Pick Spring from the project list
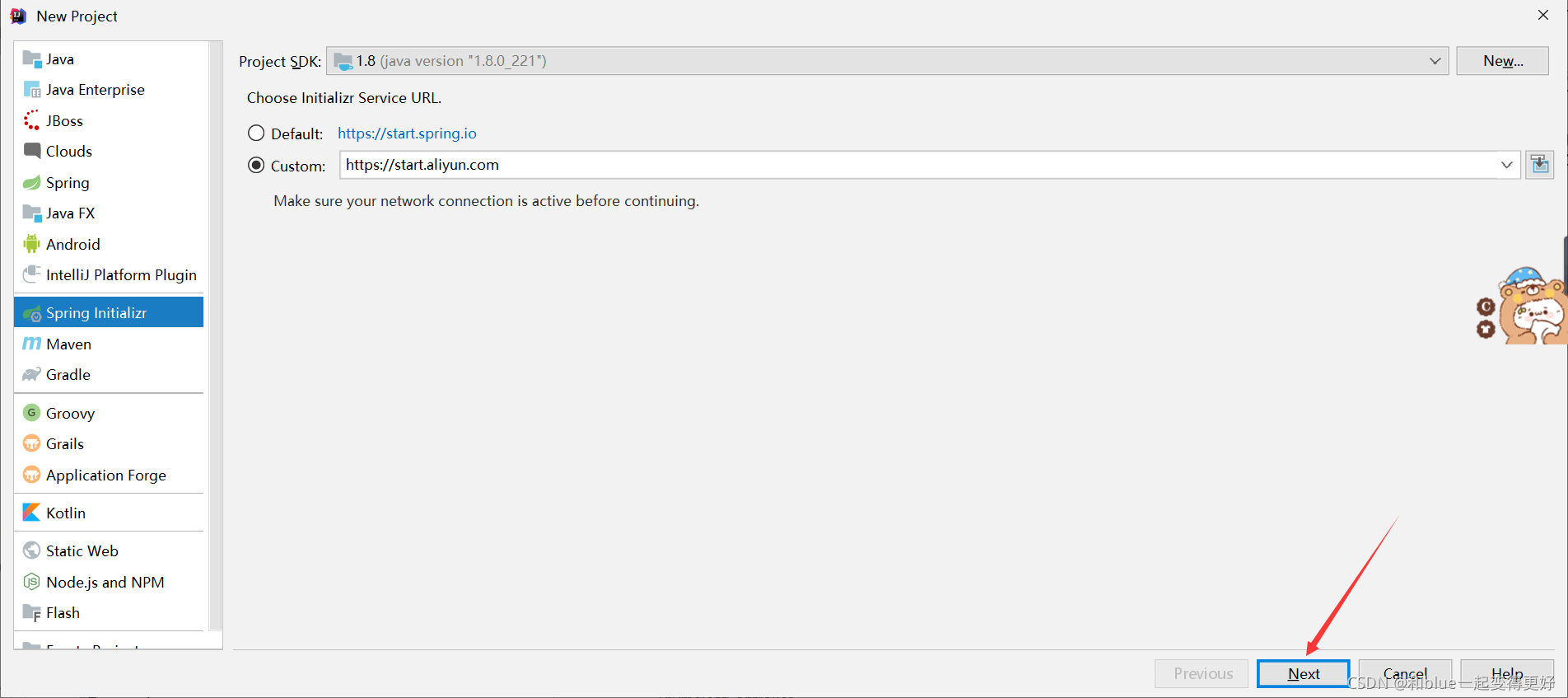 point(109,182)
